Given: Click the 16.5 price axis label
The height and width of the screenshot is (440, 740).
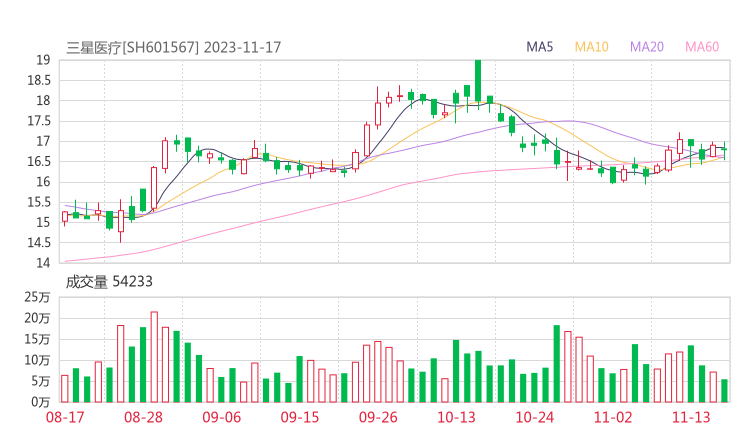Looking at the screenshot, I should [39, 161].
